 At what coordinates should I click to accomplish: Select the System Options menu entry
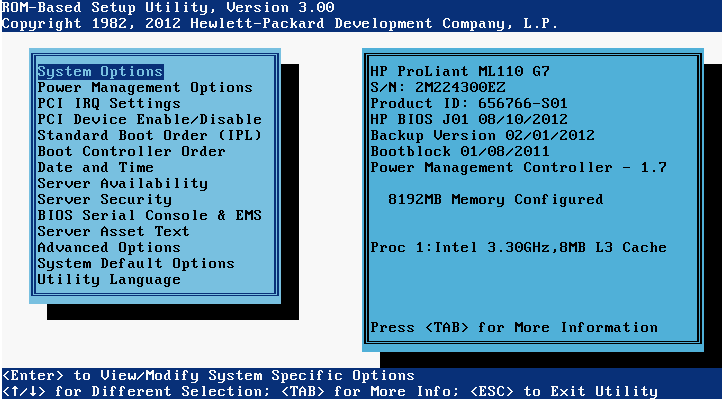100,72
